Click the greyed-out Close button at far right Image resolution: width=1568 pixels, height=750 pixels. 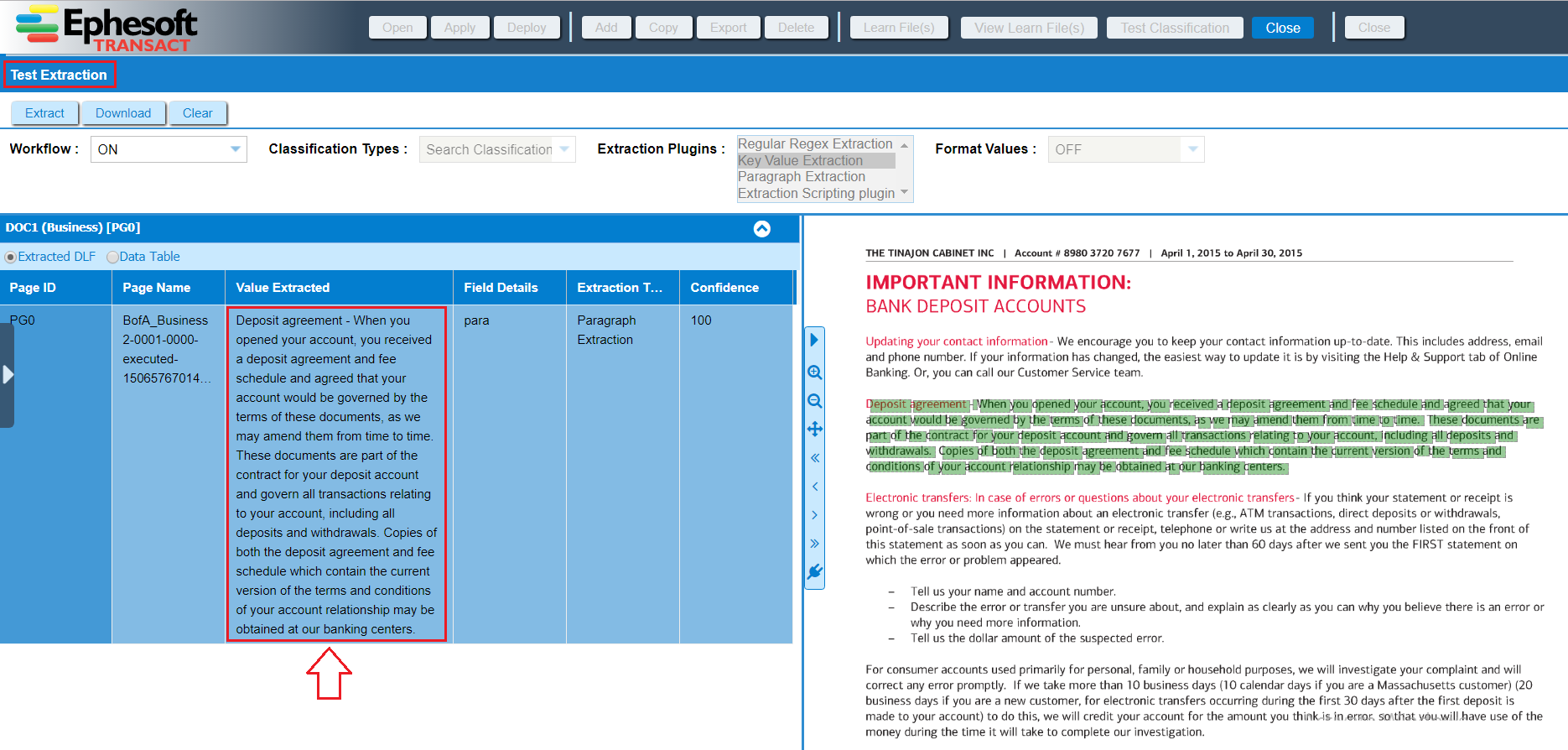pyautogui.click(x=1374, y=28)
